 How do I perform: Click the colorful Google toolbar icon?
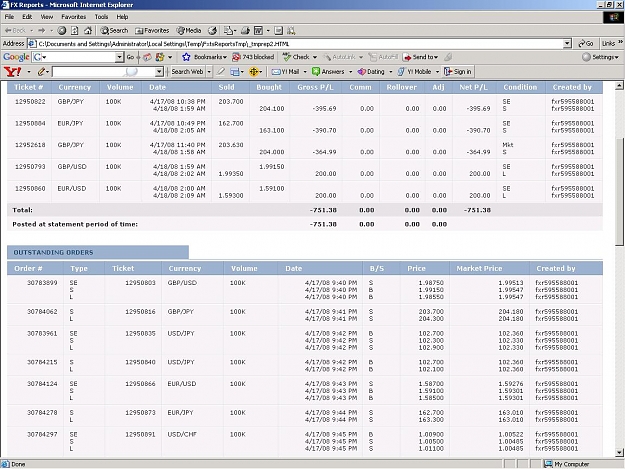coord(160,57)
